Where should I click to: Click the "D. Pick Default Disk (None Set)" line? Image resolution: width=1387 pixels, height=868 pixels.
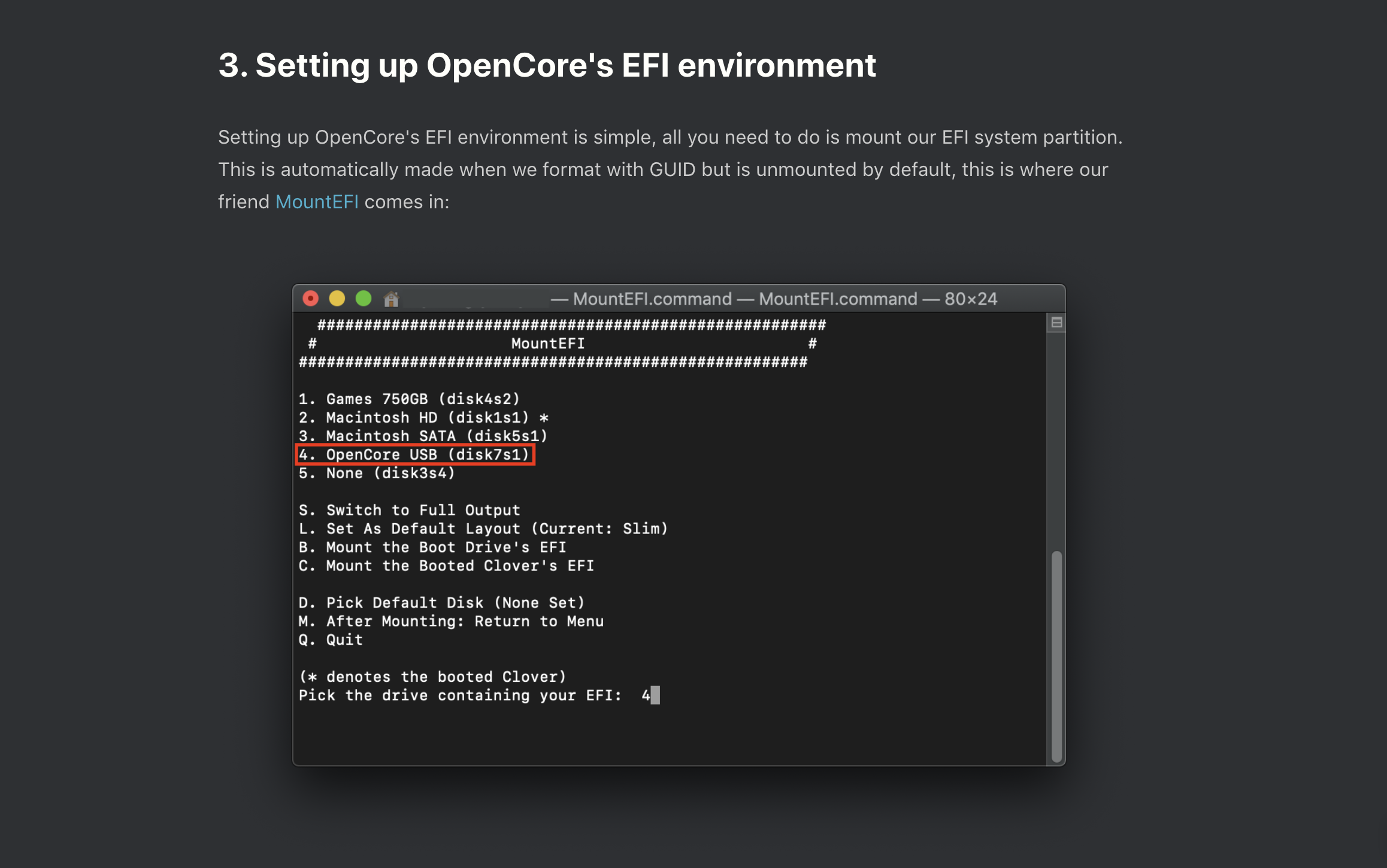pos(441,603)
